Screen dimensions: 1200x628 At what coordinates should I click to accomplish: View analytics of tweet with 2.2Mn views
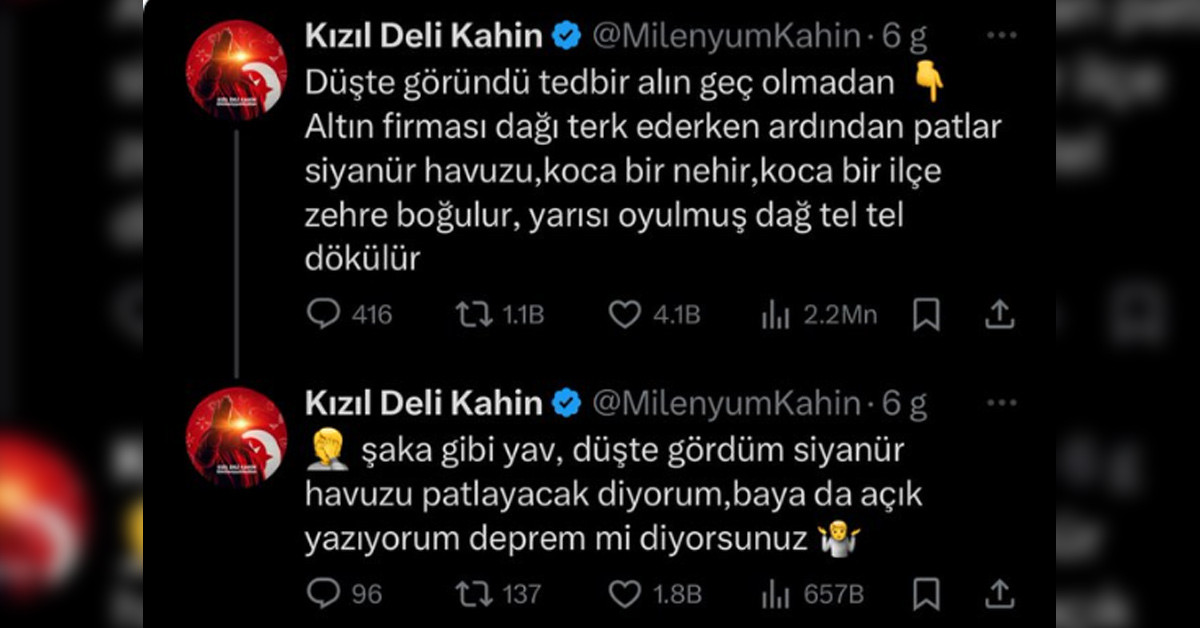point(776,316)
